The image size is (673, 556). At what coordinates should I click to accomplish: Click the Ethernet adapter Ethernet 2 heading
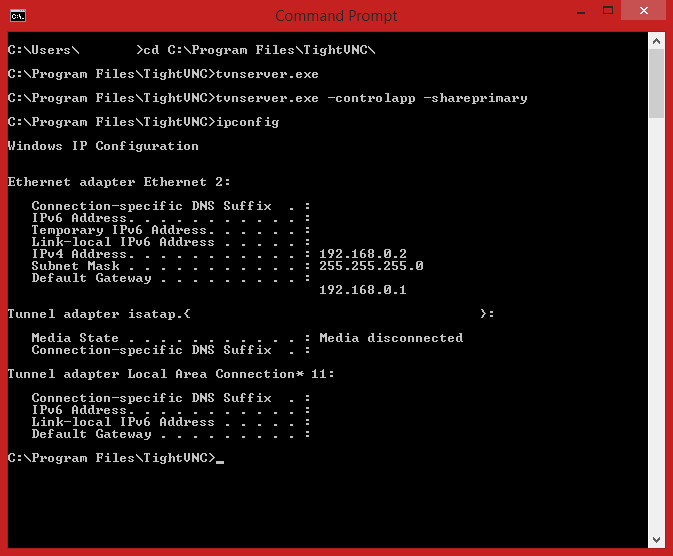(119, 182)
